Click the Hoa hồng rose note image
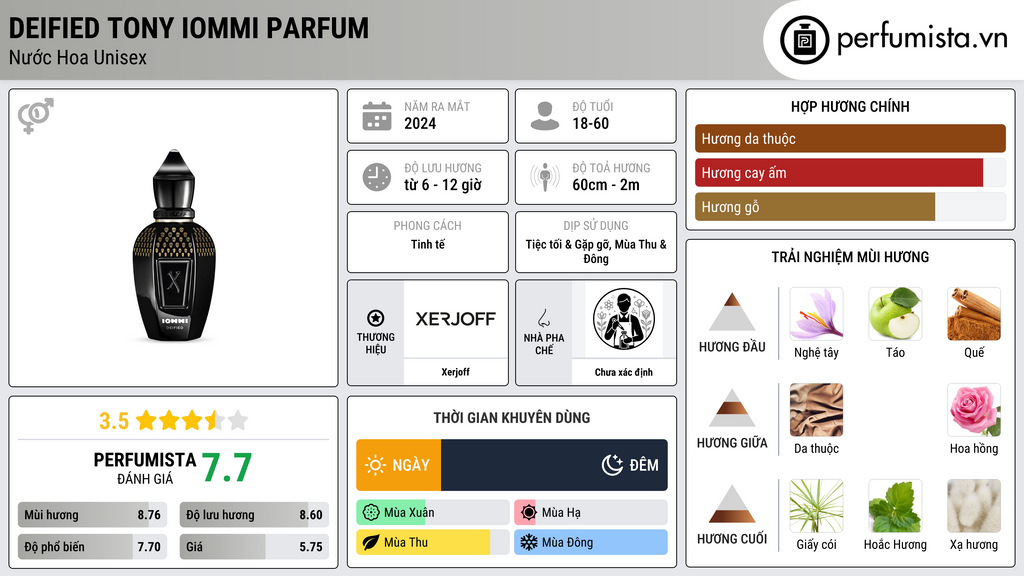 click(x=974, y=410)
